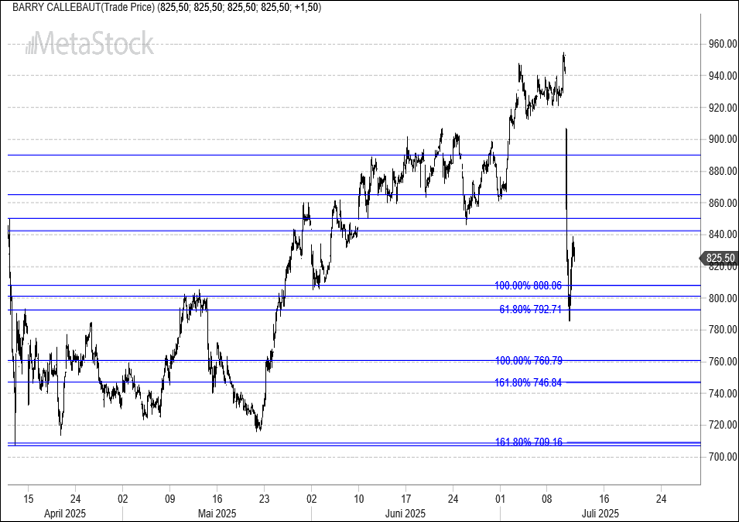Click the 740.00 price axis label
739x522 pixels.
coord(723,393)
